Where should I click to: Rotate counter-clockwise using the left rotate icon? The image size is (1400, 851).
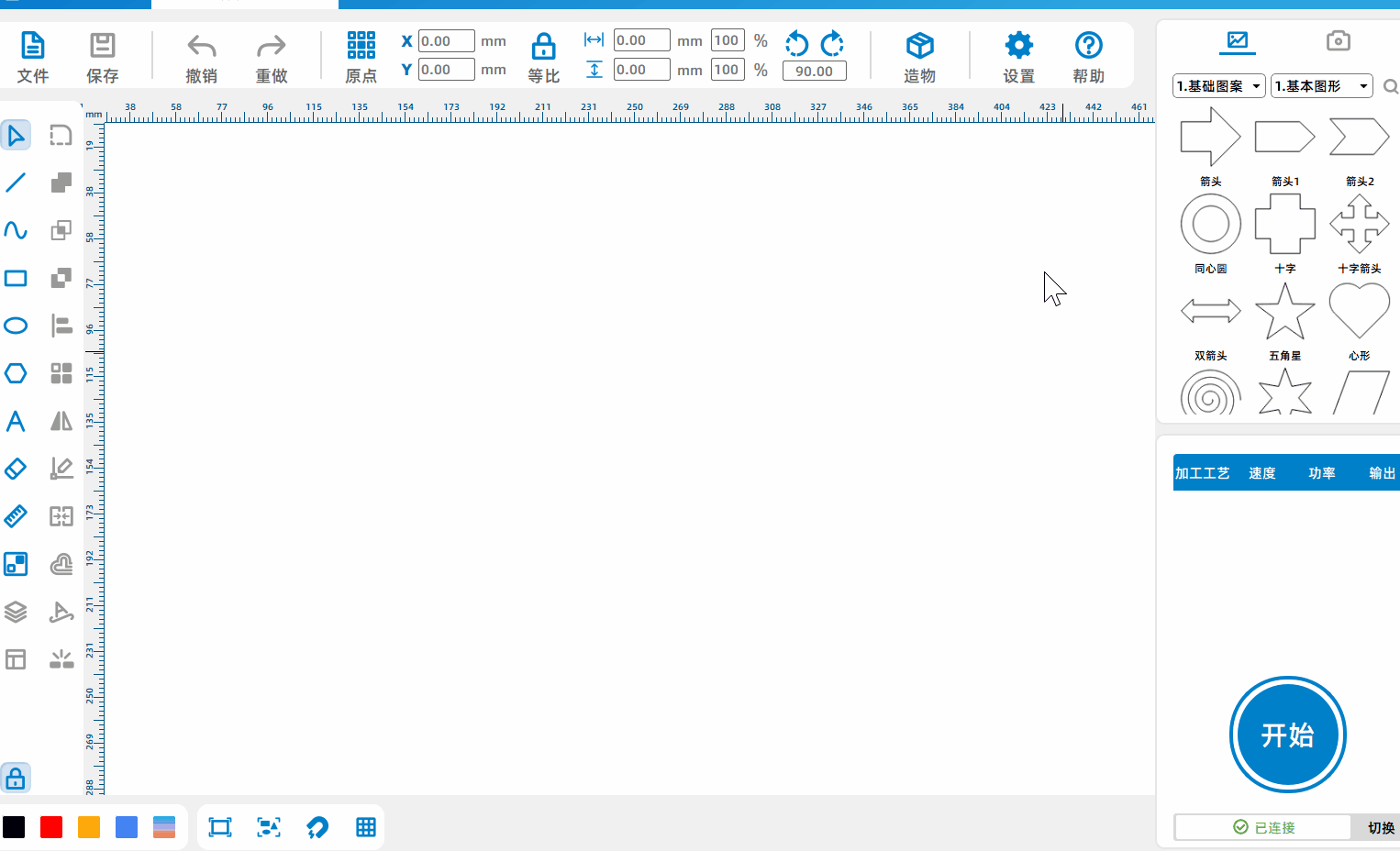[x=796, y=43]
